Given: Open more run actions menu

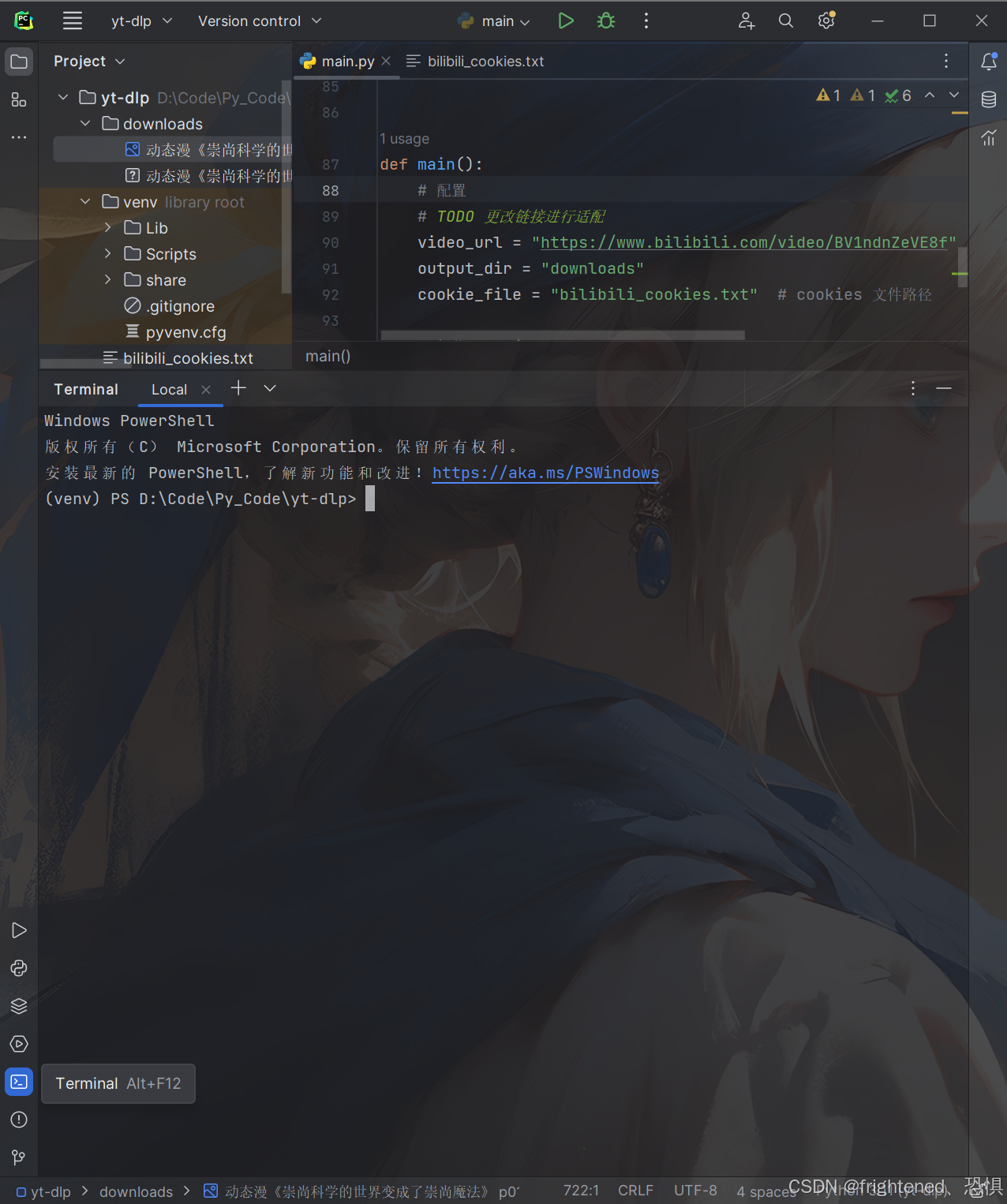Looking at the screenshot, I should [x=646, y=21].
